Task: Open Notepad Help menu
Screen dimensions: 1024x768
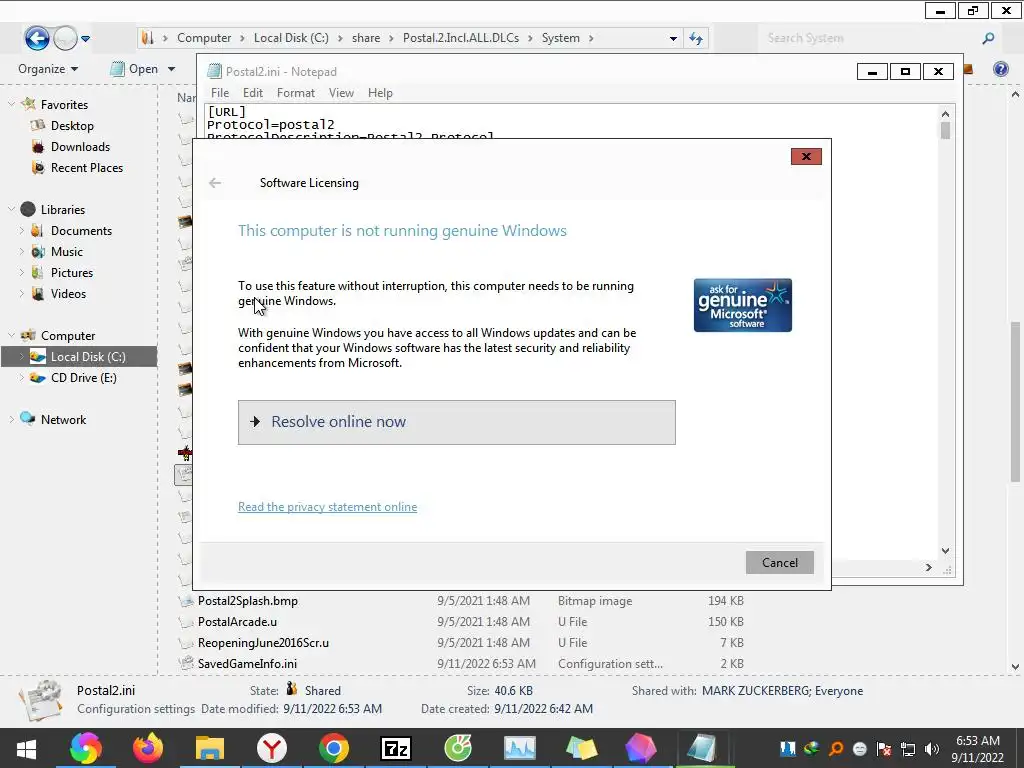Action: click(x=380, y=93)
